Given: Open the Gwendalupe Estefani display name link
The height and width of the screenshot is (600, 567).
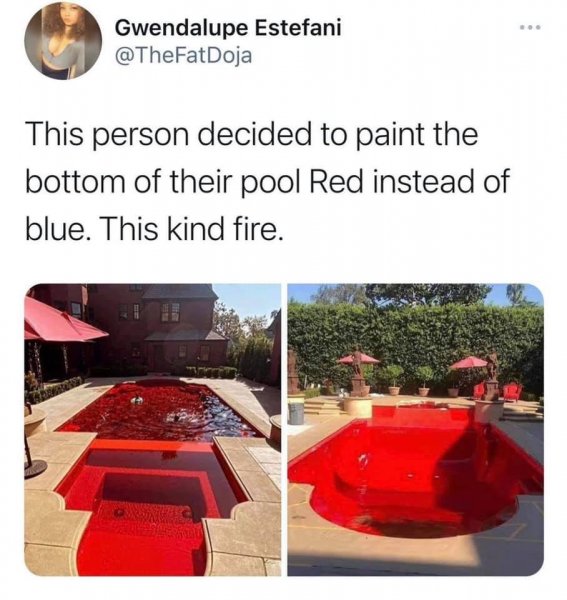Looking at the screenshot, I should click(228, 28).
